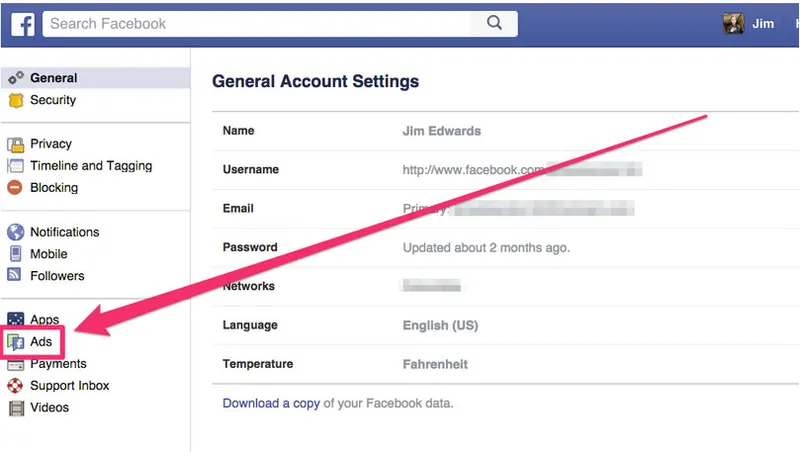Select the General settings item
The width and height of the screenshot is (800, 464).
tap(96, 78)
